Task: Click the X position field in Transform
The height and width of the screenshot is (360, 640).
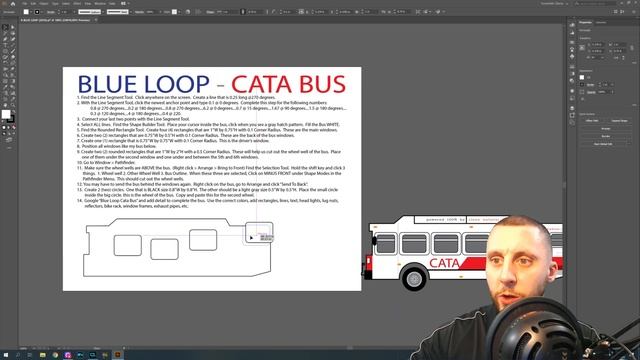Action: 597,44
